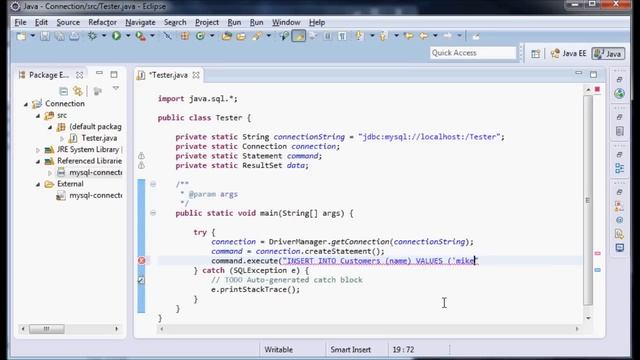Click the Package Explorer horizontal scrollbar thumb
640x360 pixels.
47,329
